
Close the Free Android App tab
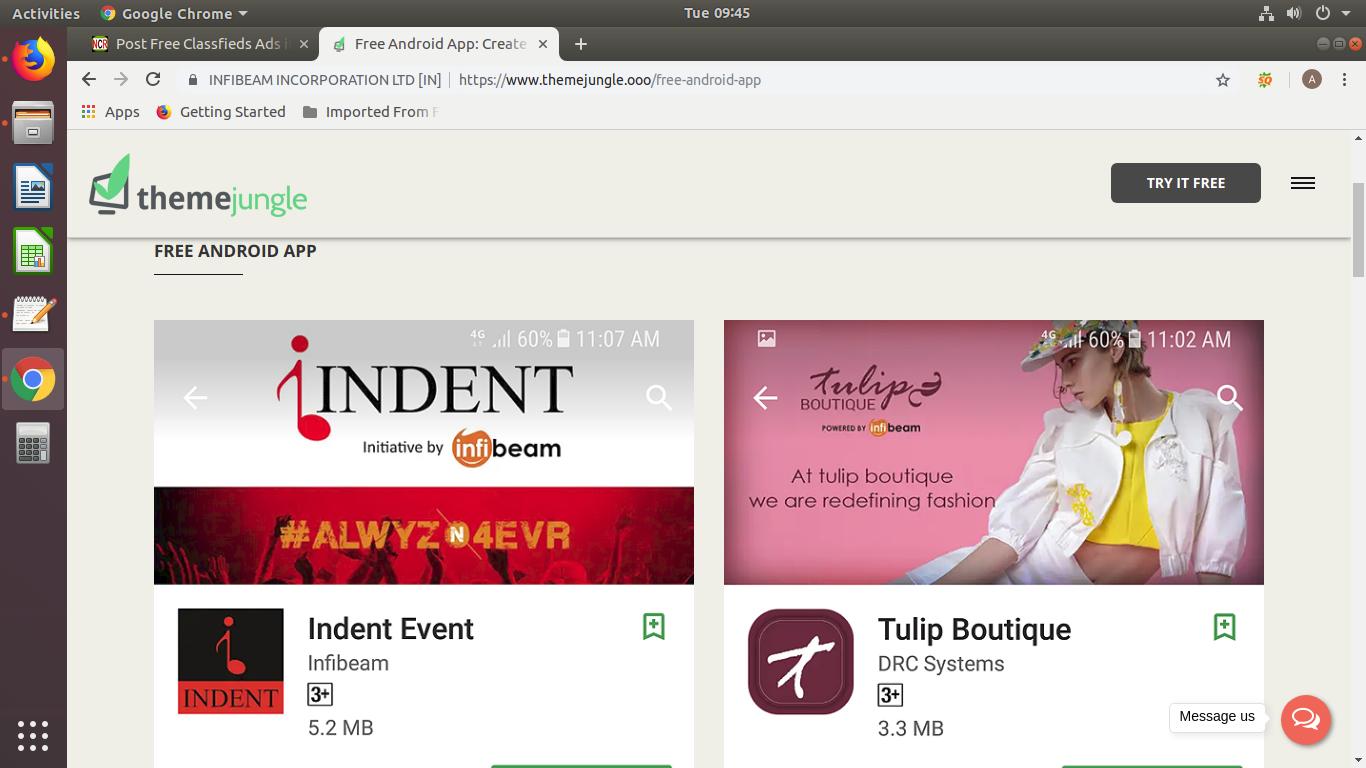[x=543, y=44]
